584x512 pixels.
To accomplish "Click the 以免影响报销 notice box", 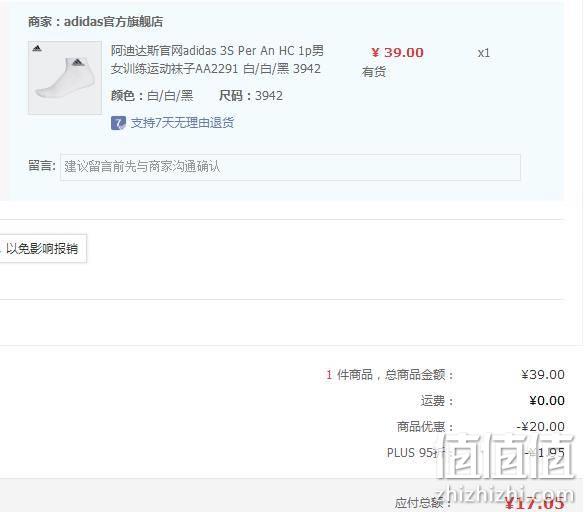I will [x=43, y=248].
